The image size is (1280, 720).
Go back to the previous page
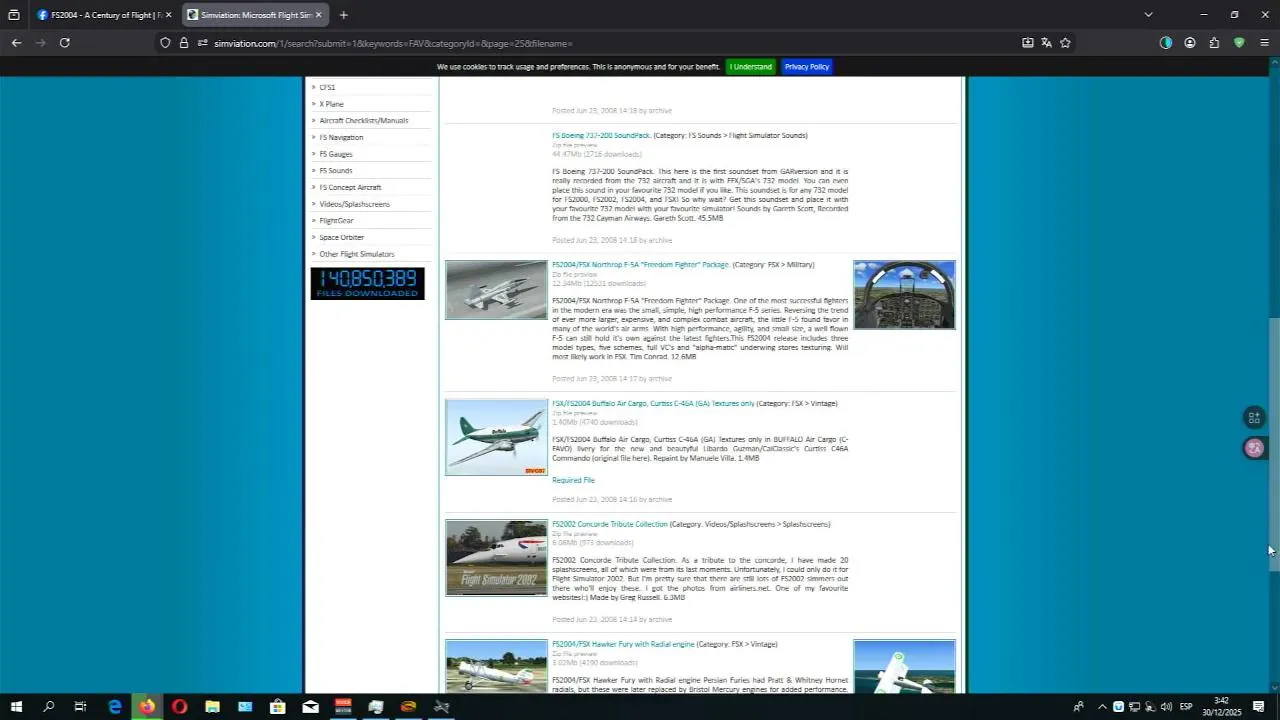pyautogui.click(x=16, y=43)
